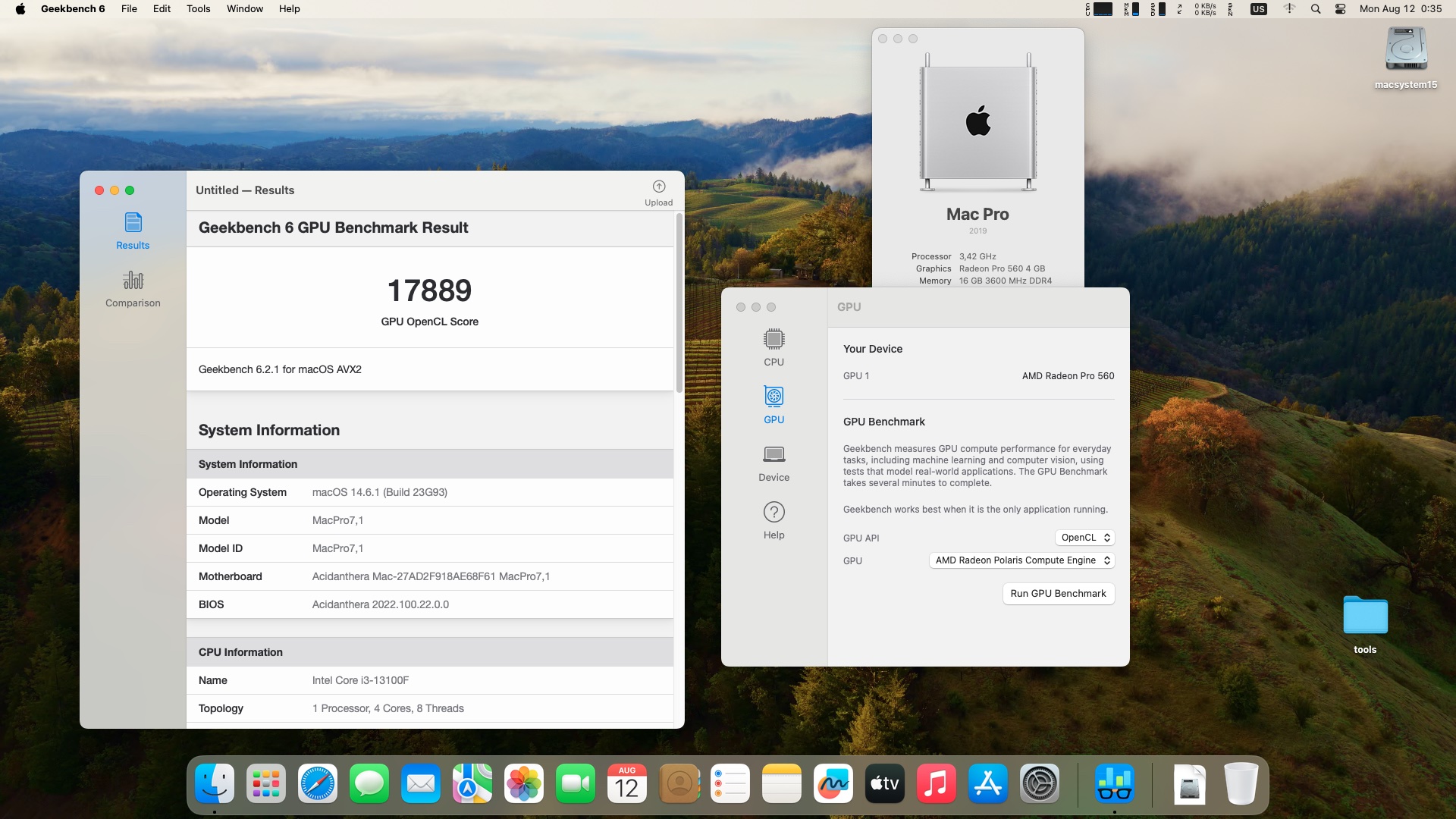Open the File menu
The width and height of the screenshot is (1456, 819).
point(129,9)
